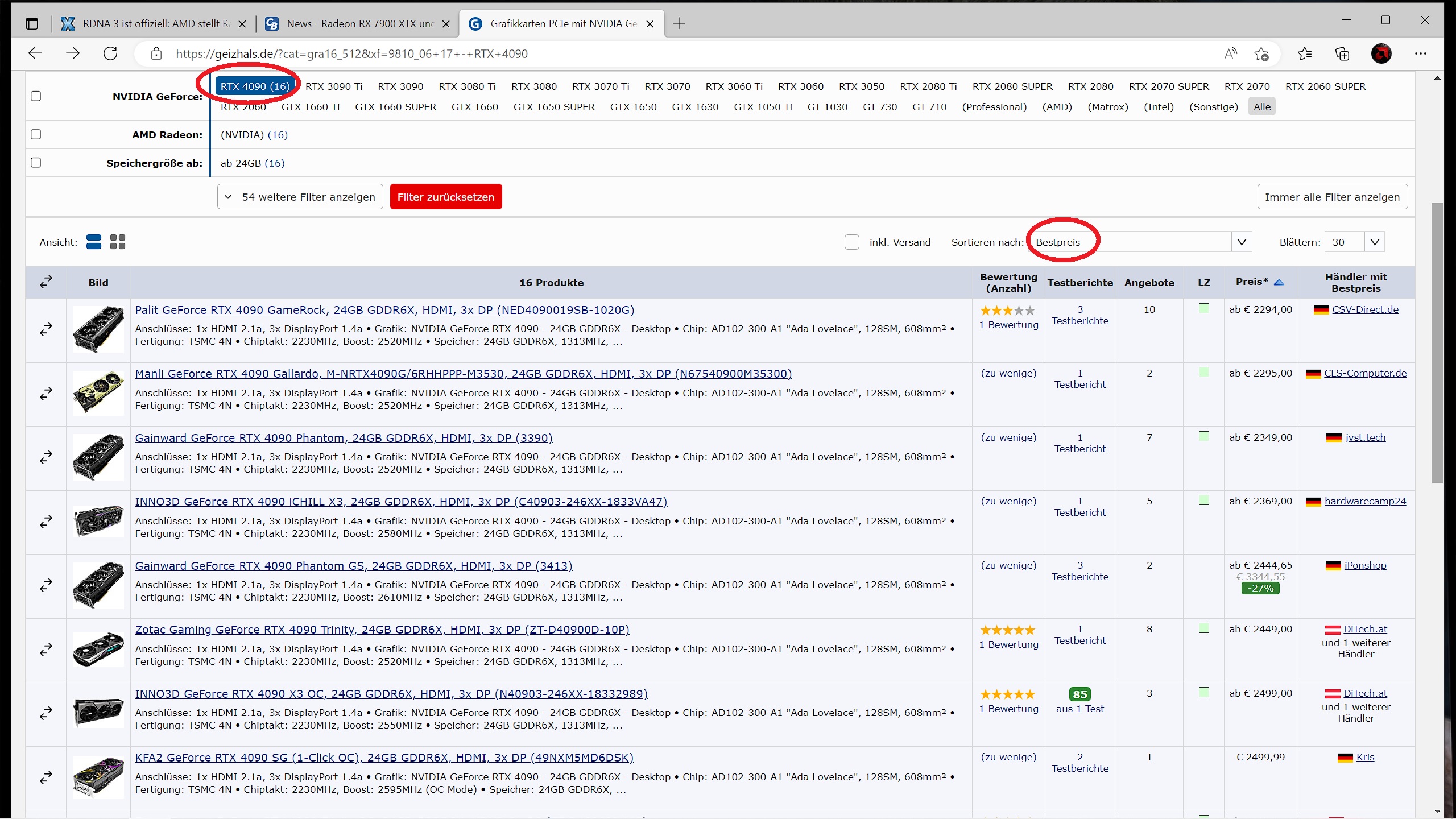Image resolution: width=1456 pixels, height=819 pixels.
Task: Open browser Collections icon
Action: pyautogui.click(x=1342, y=53)
